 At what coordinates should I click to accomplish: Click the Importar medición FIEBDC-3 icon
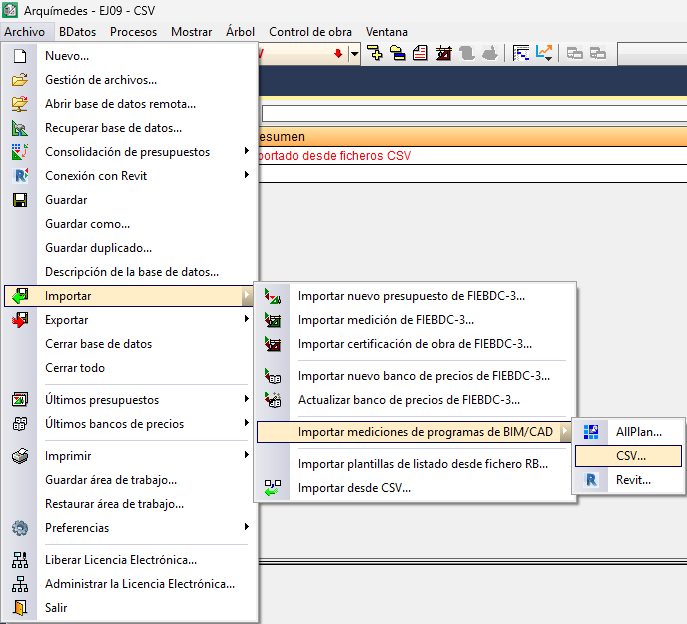click(x=273, y=320)
